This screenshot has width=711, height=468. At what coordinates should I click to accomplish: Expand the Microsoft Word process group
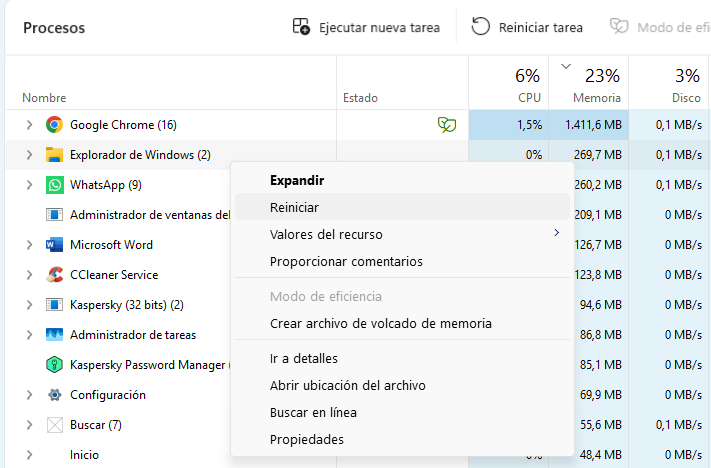[29, 245]
